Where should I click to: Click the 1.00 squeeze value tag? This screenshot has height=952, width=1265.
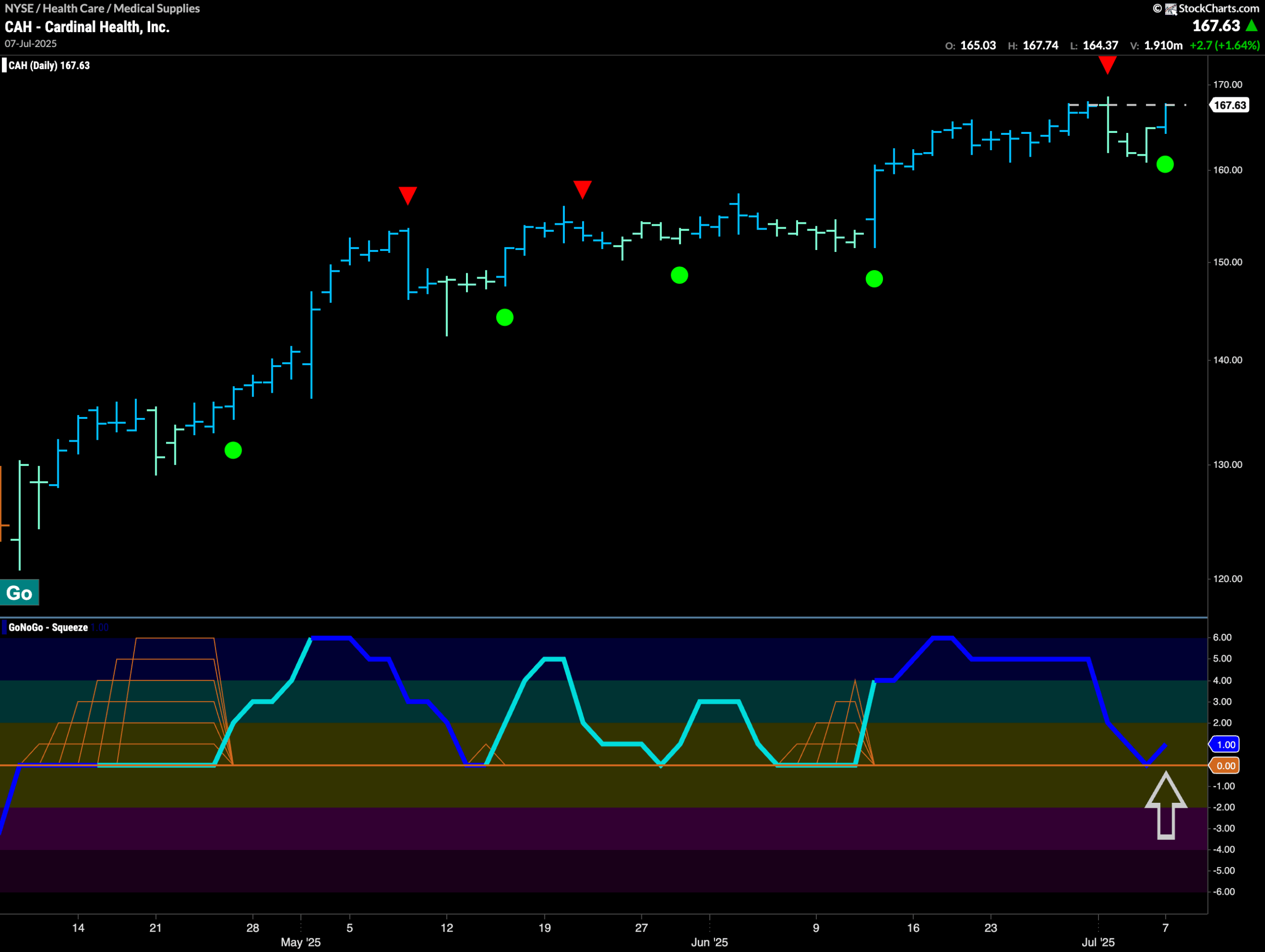[x=1225, y=745]
